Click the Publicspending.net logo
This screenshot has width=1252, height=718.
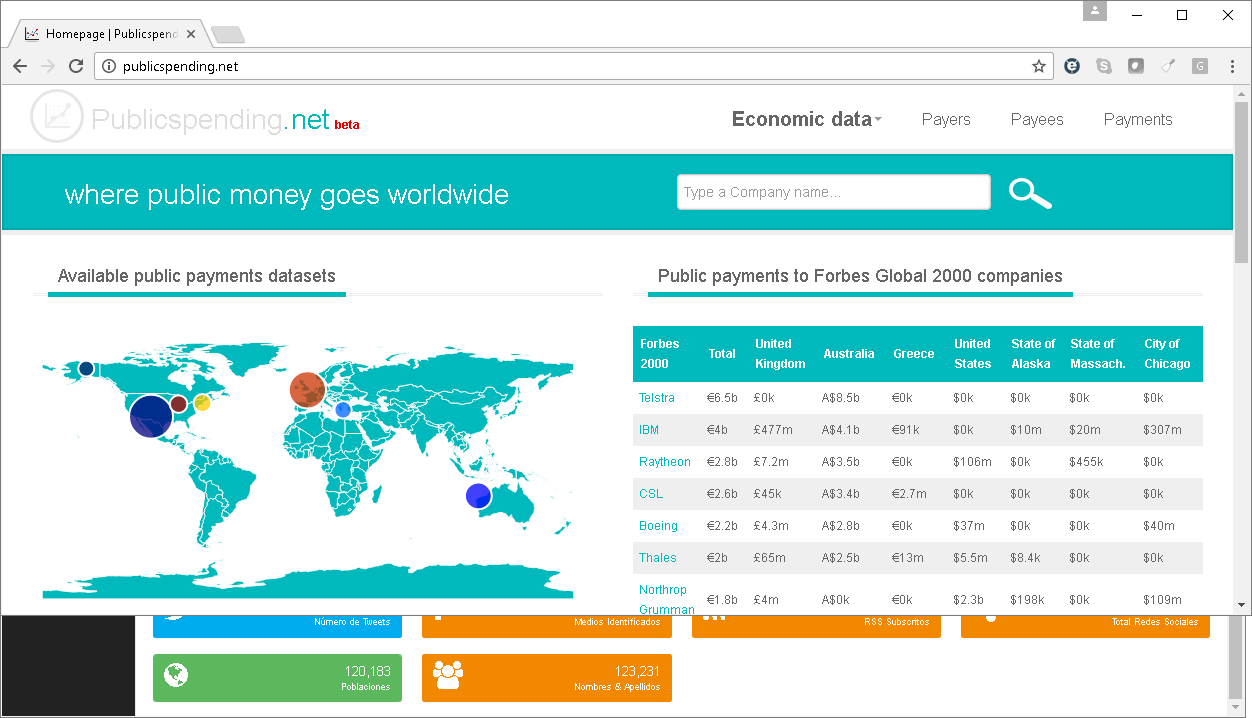point(195,118)
